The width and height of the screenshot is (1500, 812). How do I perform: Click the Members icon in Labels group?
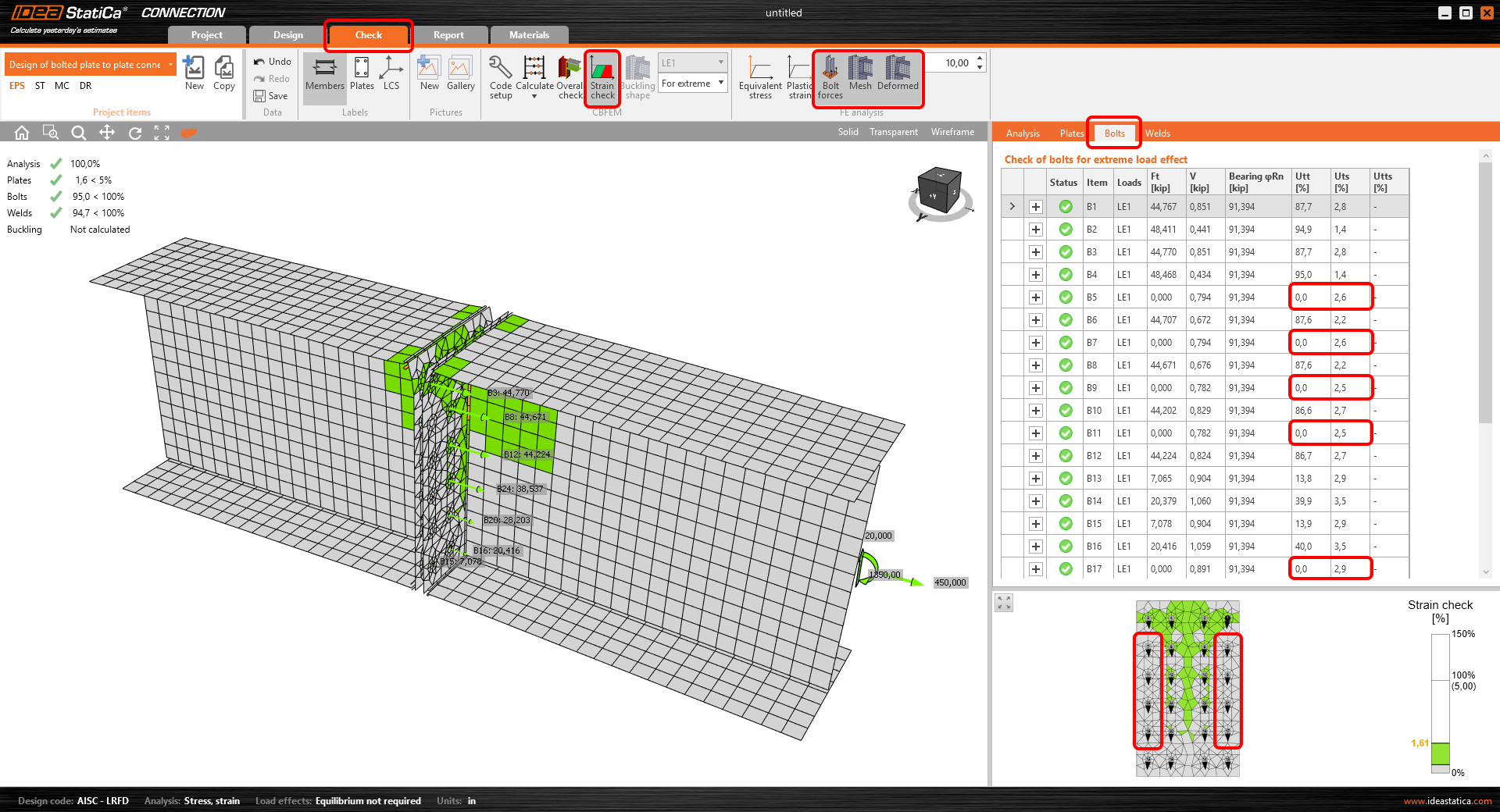click(324, 76)
